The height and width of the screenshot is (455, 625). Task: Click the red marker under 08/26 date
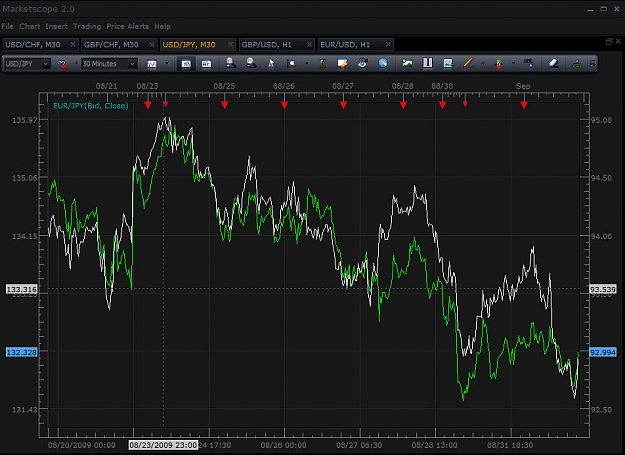click(284, 105)
